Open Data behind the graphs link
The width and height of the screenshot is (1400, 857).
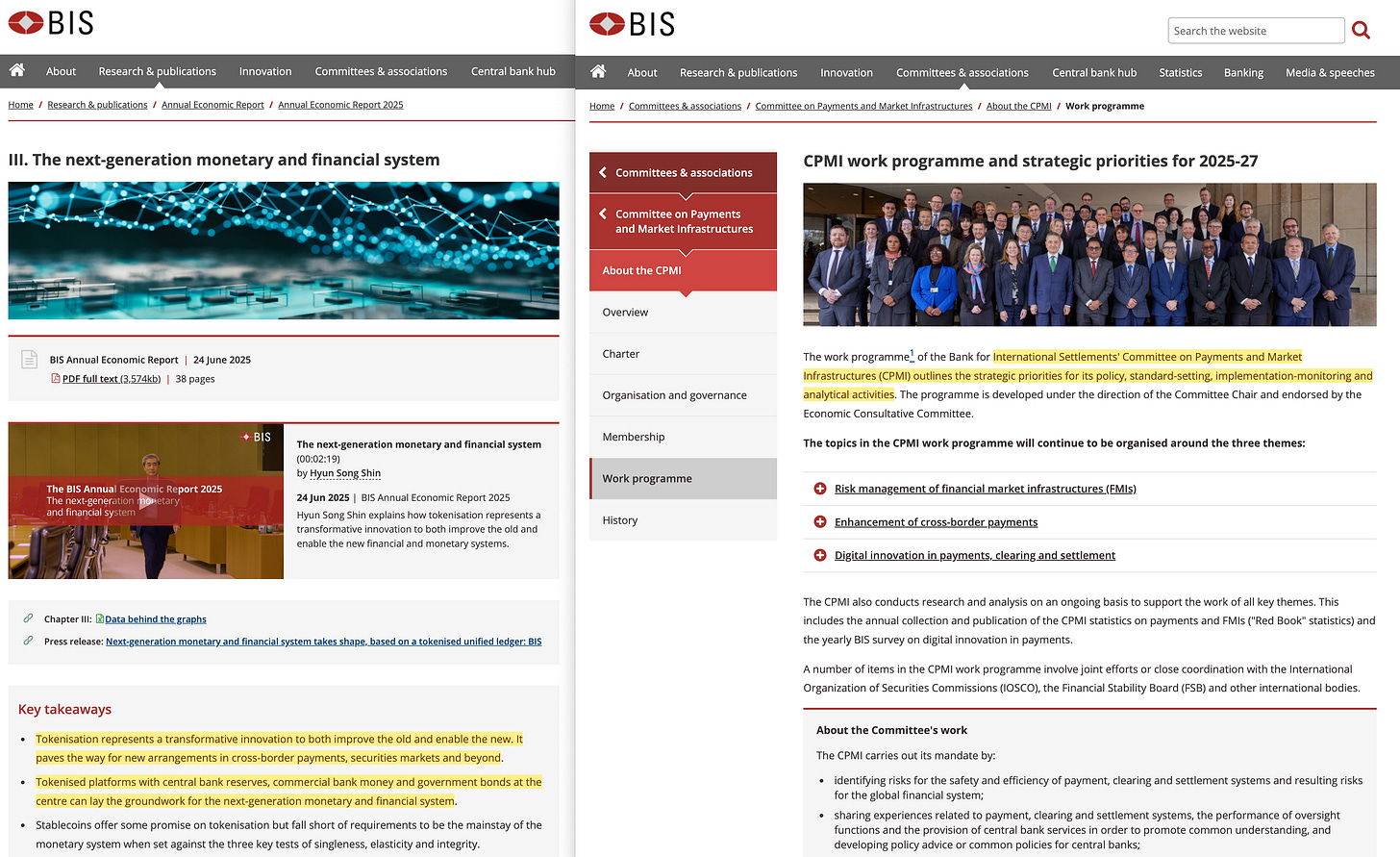[x=156, y=619]
